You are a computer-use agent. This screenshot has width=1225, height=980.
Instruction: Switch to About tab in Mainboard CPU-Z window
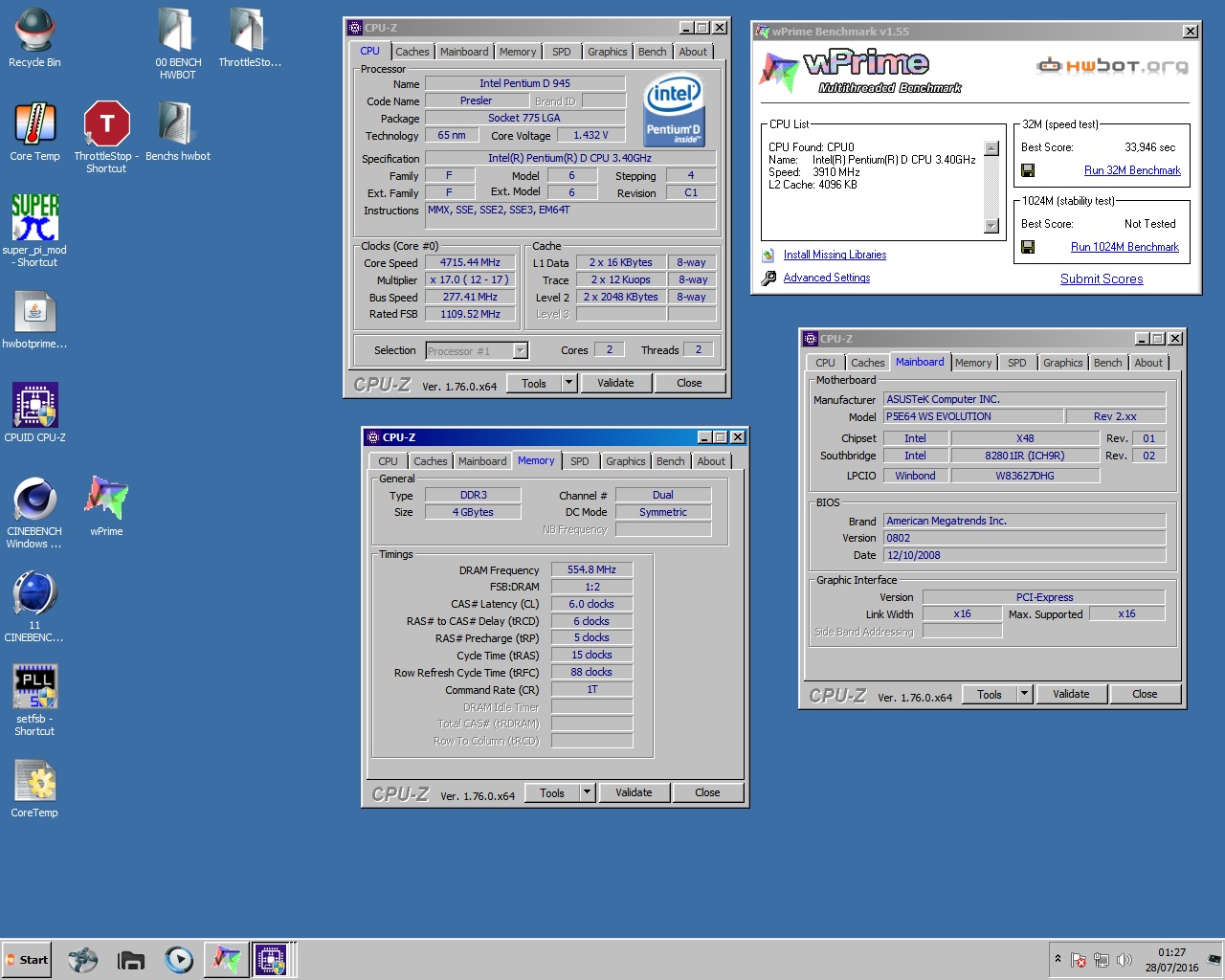(x=1148, y=363)
